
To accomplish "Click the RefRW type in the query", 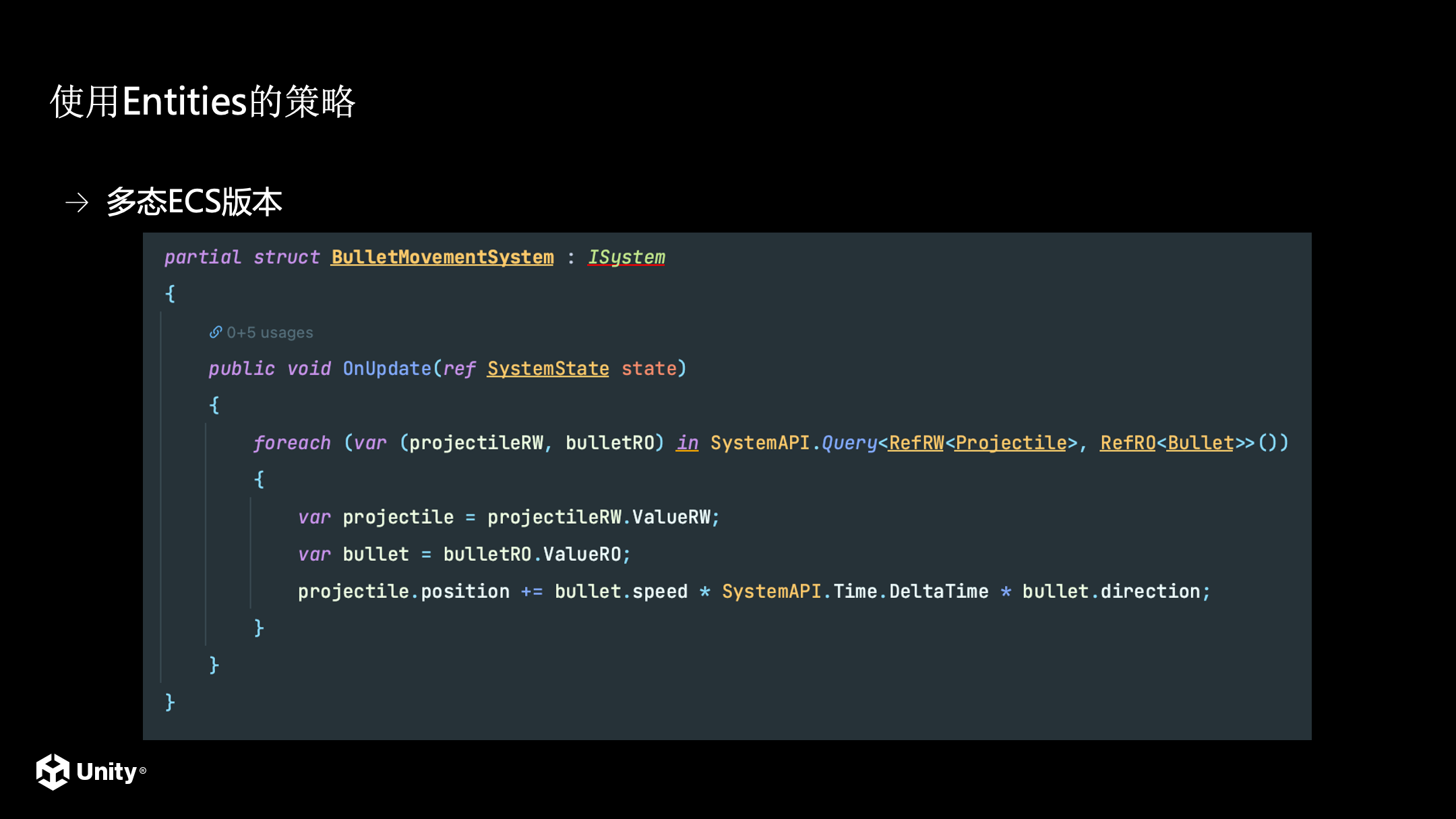I will click(x=916, y=443).
